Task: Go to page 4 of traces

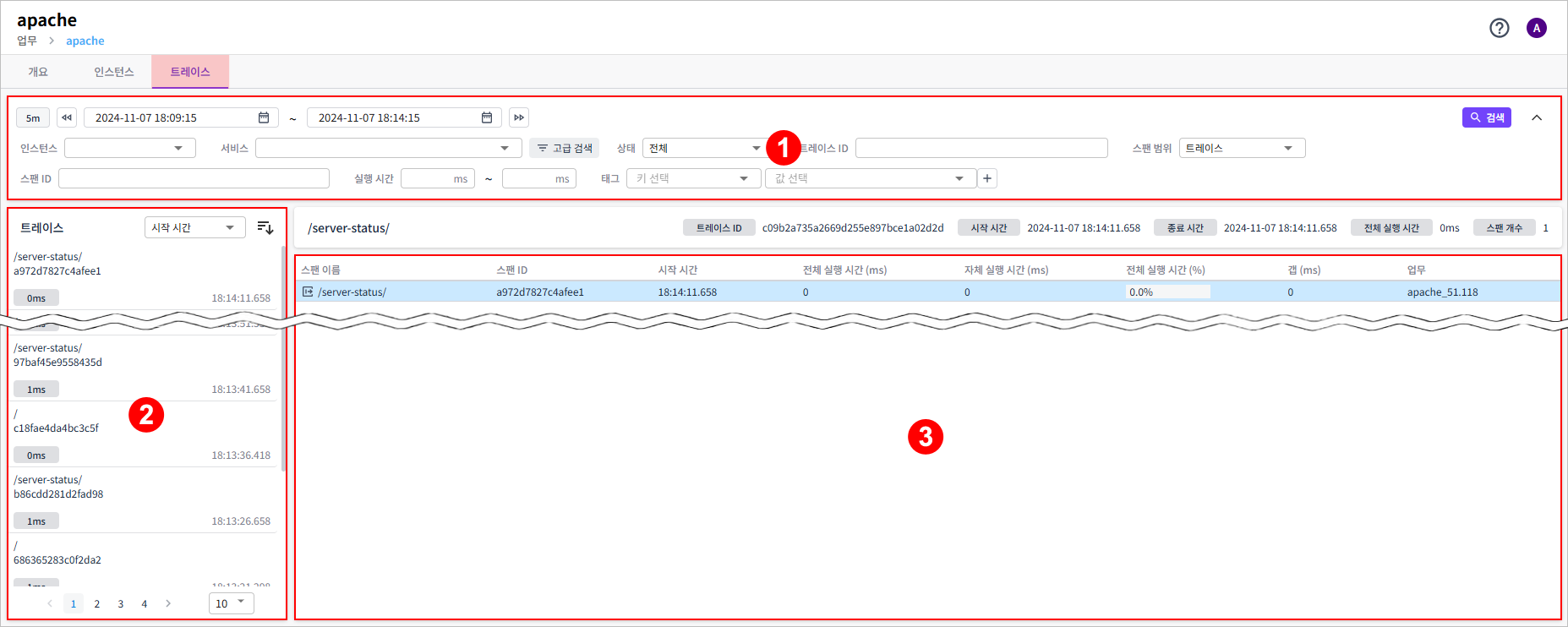Action: tap(145, 603)
